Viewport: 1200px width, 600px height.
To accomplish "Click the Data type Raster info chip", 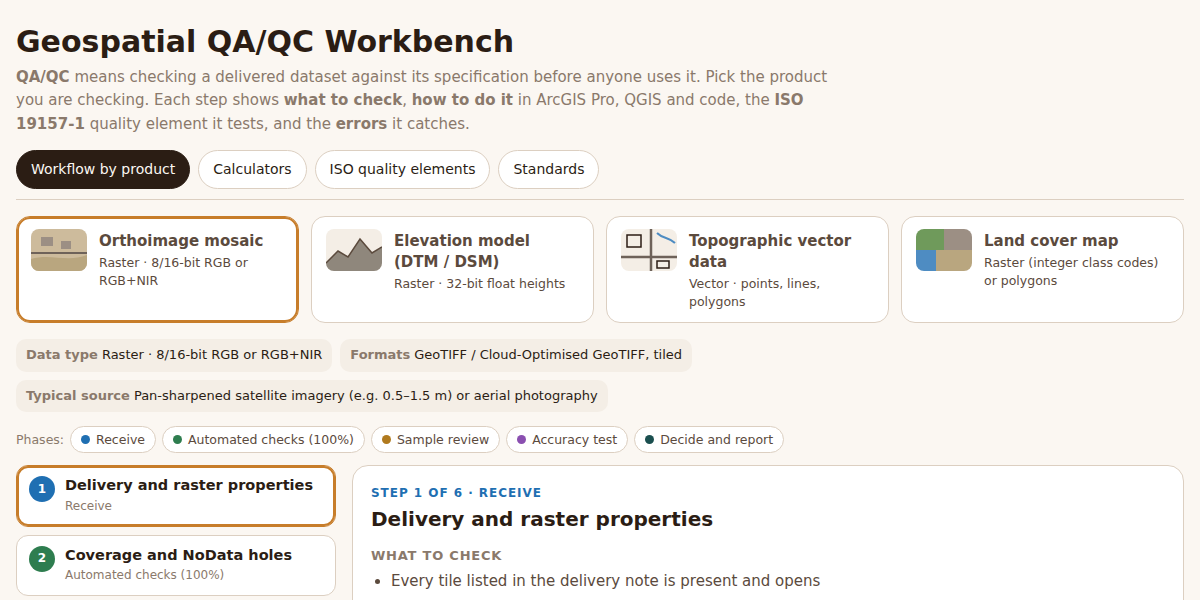I will pos(174,355).
